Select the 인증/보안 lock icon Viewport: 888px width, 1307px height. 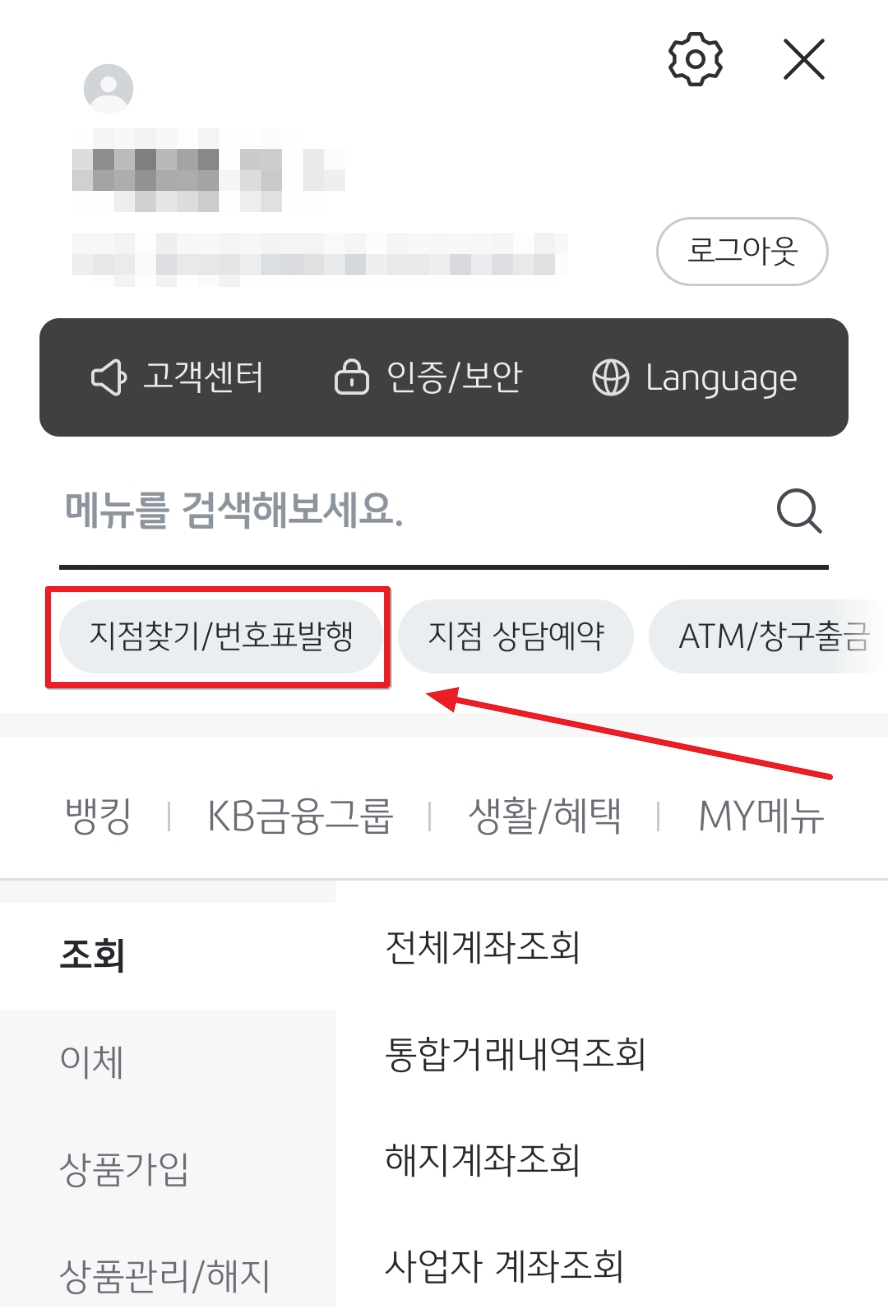(355, 378)
